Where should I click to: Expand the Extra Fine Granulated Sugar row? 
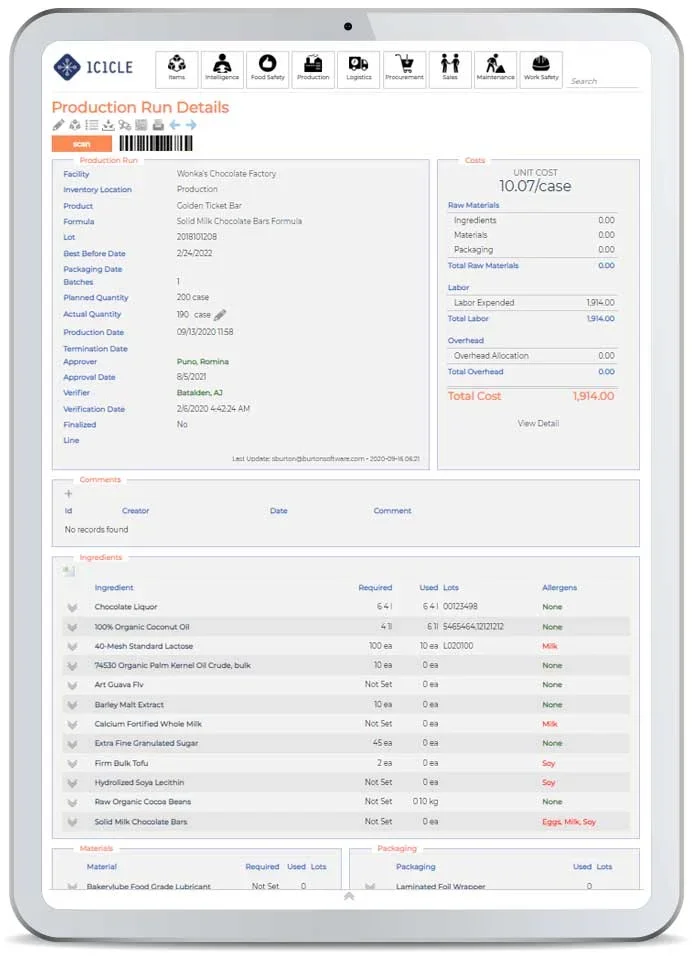[x=72, y=744]
